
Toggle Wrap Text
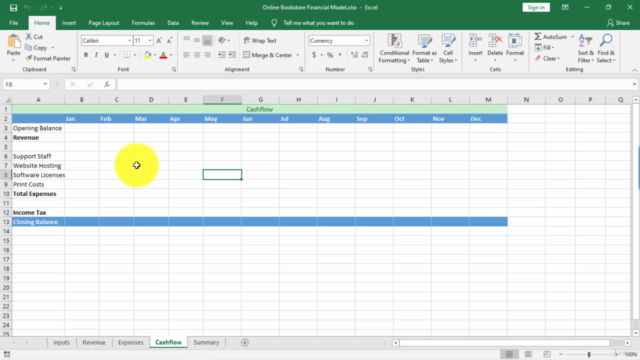point(260,40)
